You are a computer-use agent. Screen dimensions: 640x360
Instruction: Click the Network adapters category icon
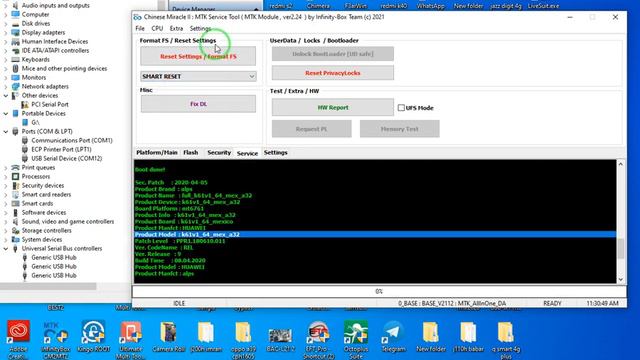(x=16, y=87)
